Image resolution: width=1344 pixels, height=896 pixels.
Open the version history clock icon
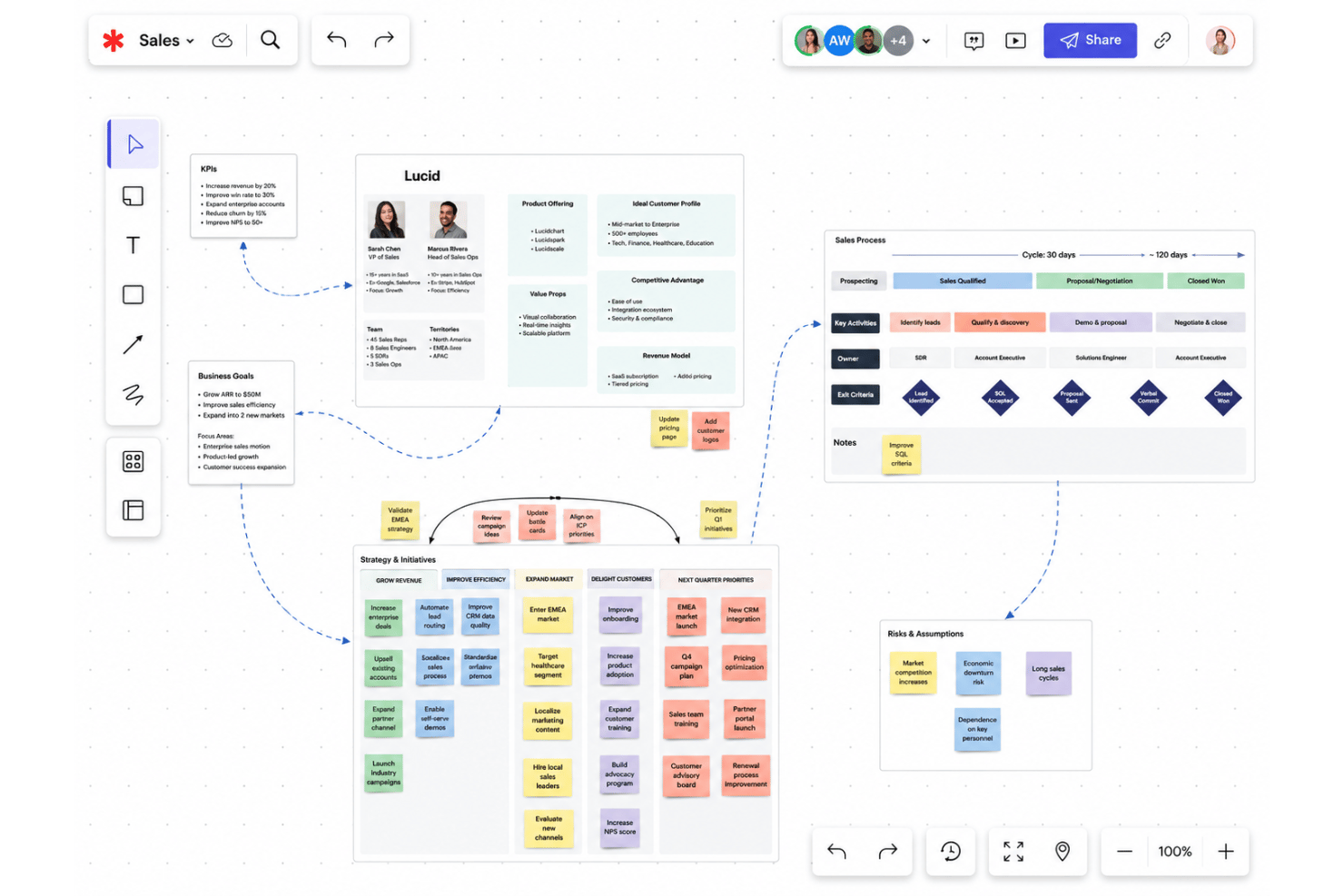click(951, 851)
